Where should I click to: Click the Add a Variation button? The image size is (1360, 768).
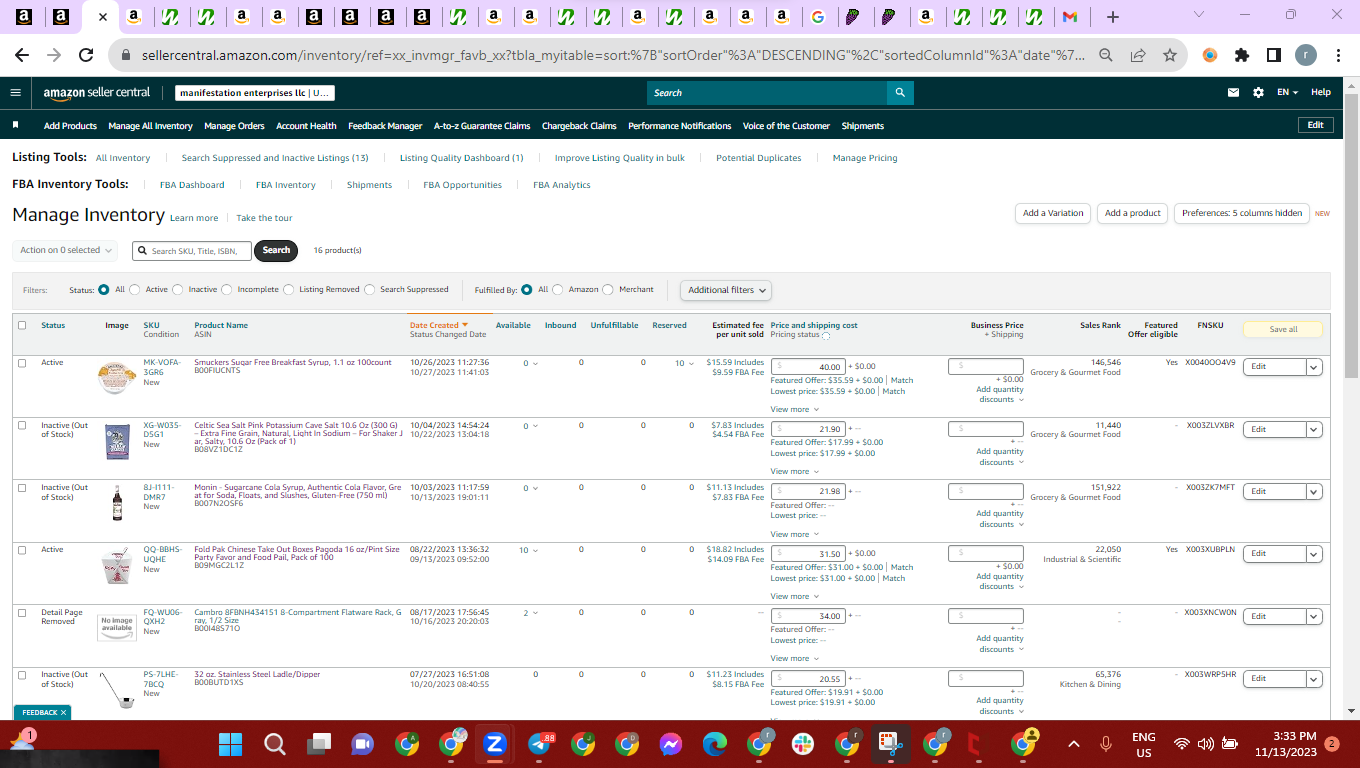pos(1053,214)
